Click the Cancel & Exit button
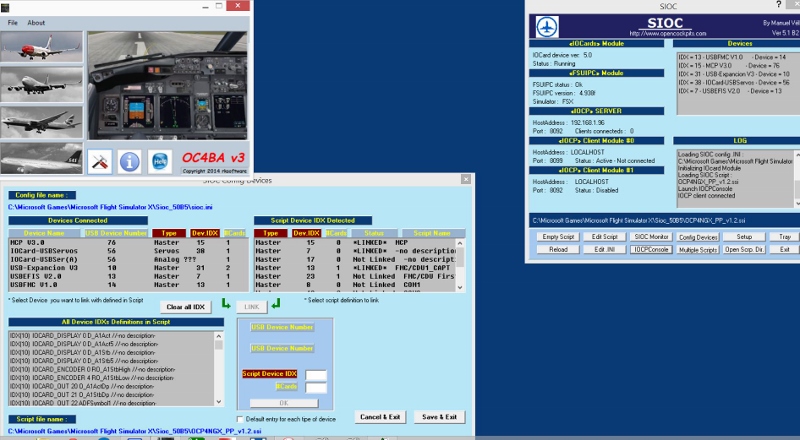This screenshot has height=440, width=800. pos(380,416)
